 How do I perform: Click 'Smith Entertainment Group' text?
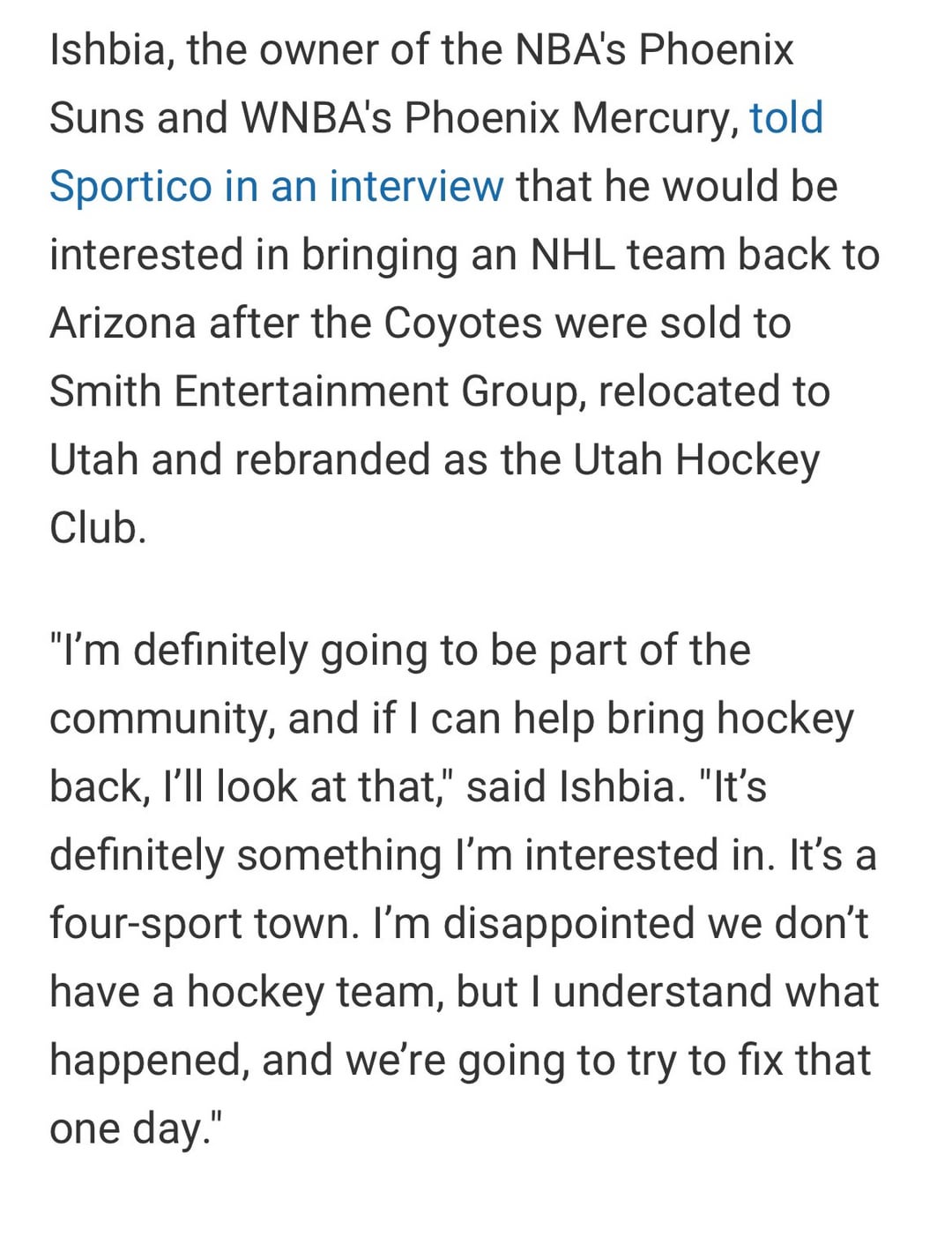[x=317, y=391]
